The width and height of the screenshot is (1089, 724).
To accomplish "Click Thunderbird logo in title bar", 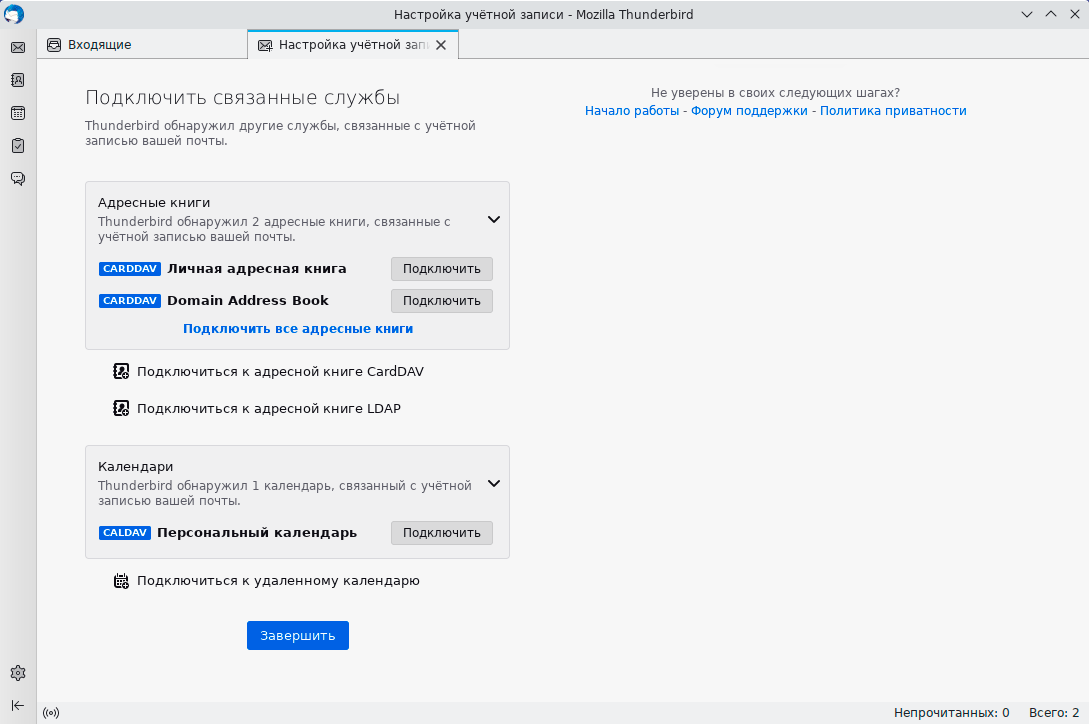I will click(14, 14).
